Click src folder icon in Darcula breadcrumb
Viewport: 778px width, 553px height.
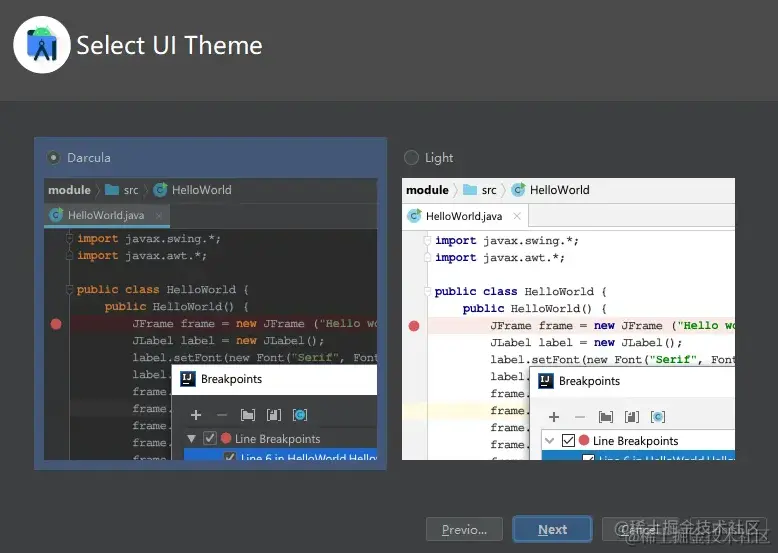112,190
